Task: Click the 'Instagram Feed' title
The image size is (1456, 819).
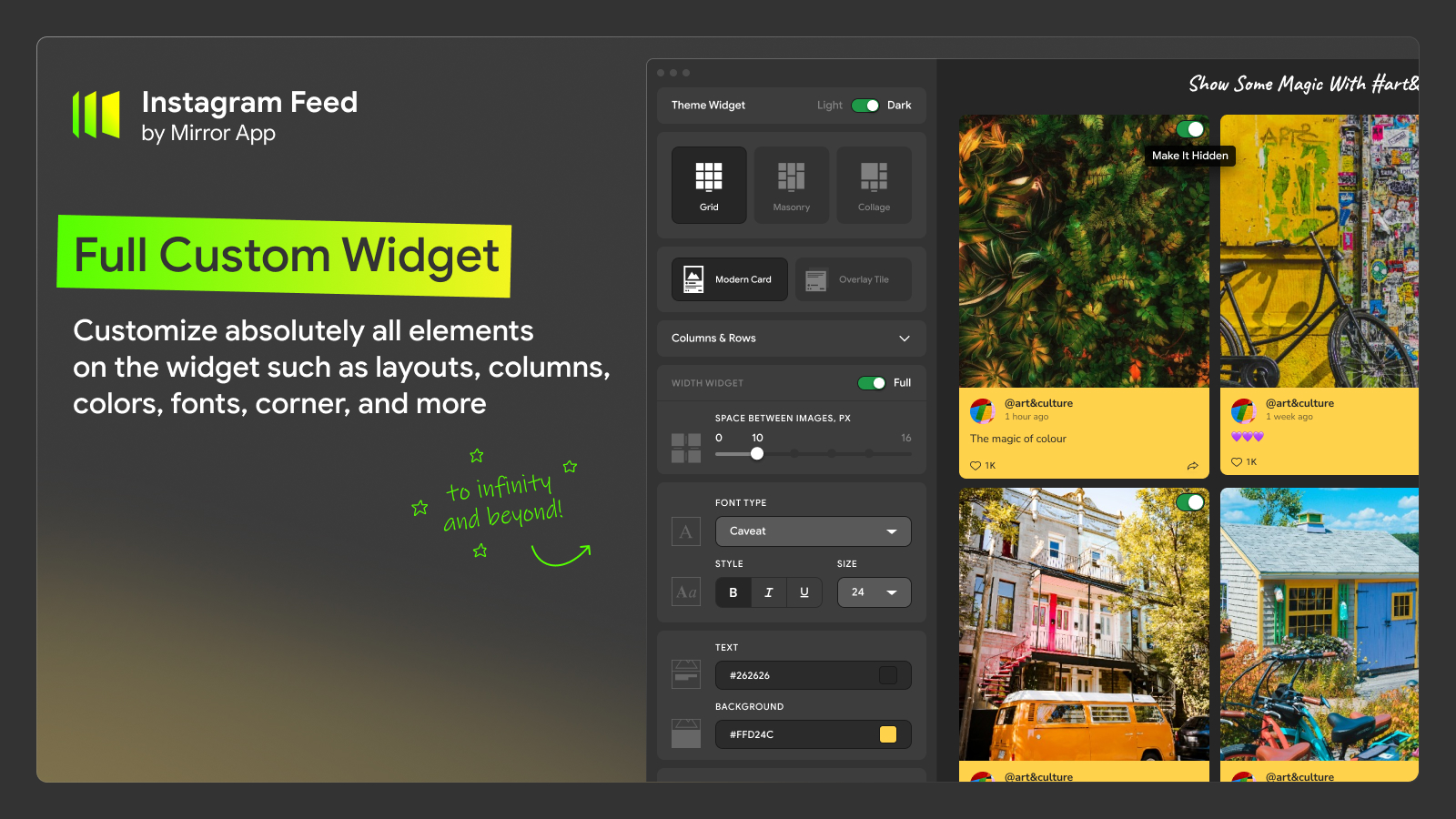Action: 249,102
